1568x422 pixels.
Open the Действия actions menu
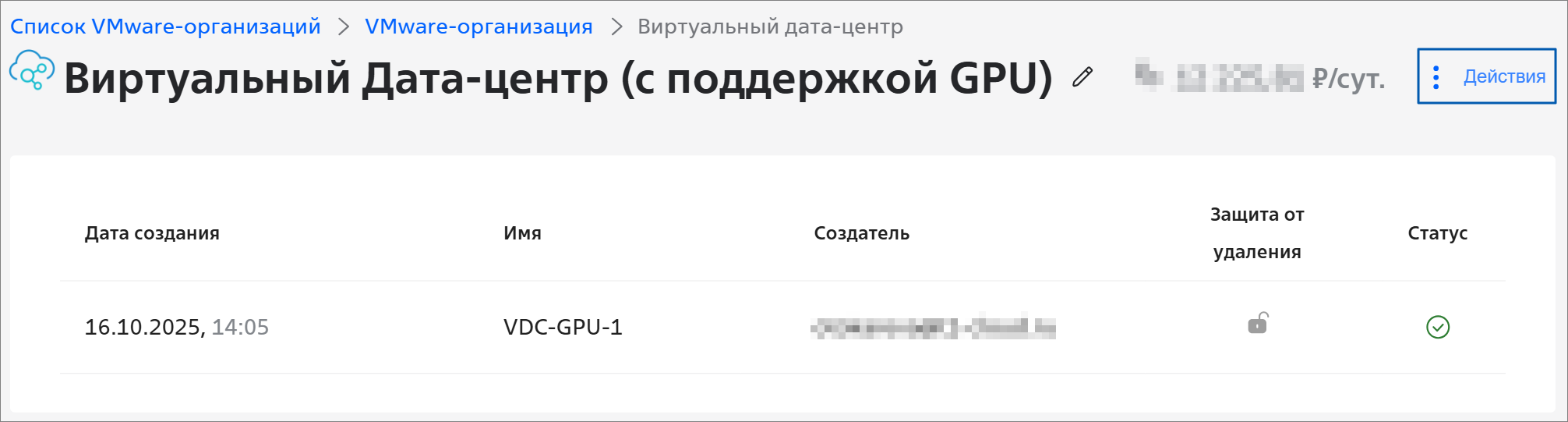point(1486,76)
